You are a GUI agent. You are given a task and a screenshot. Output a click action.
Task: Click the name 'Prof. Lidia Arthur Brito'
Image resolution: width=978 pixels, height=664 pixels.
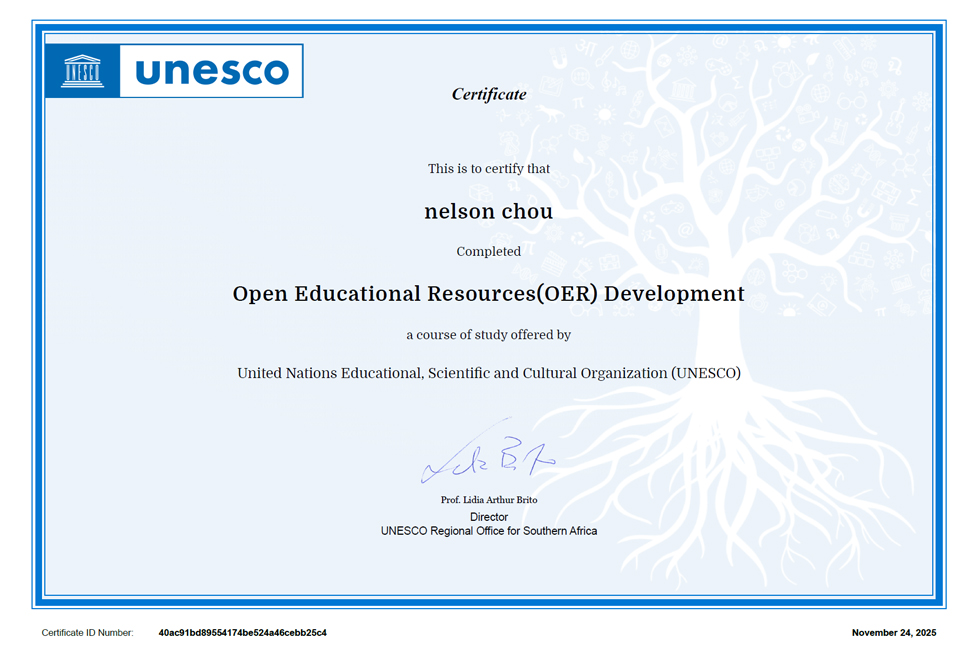[x=488, y=500]
